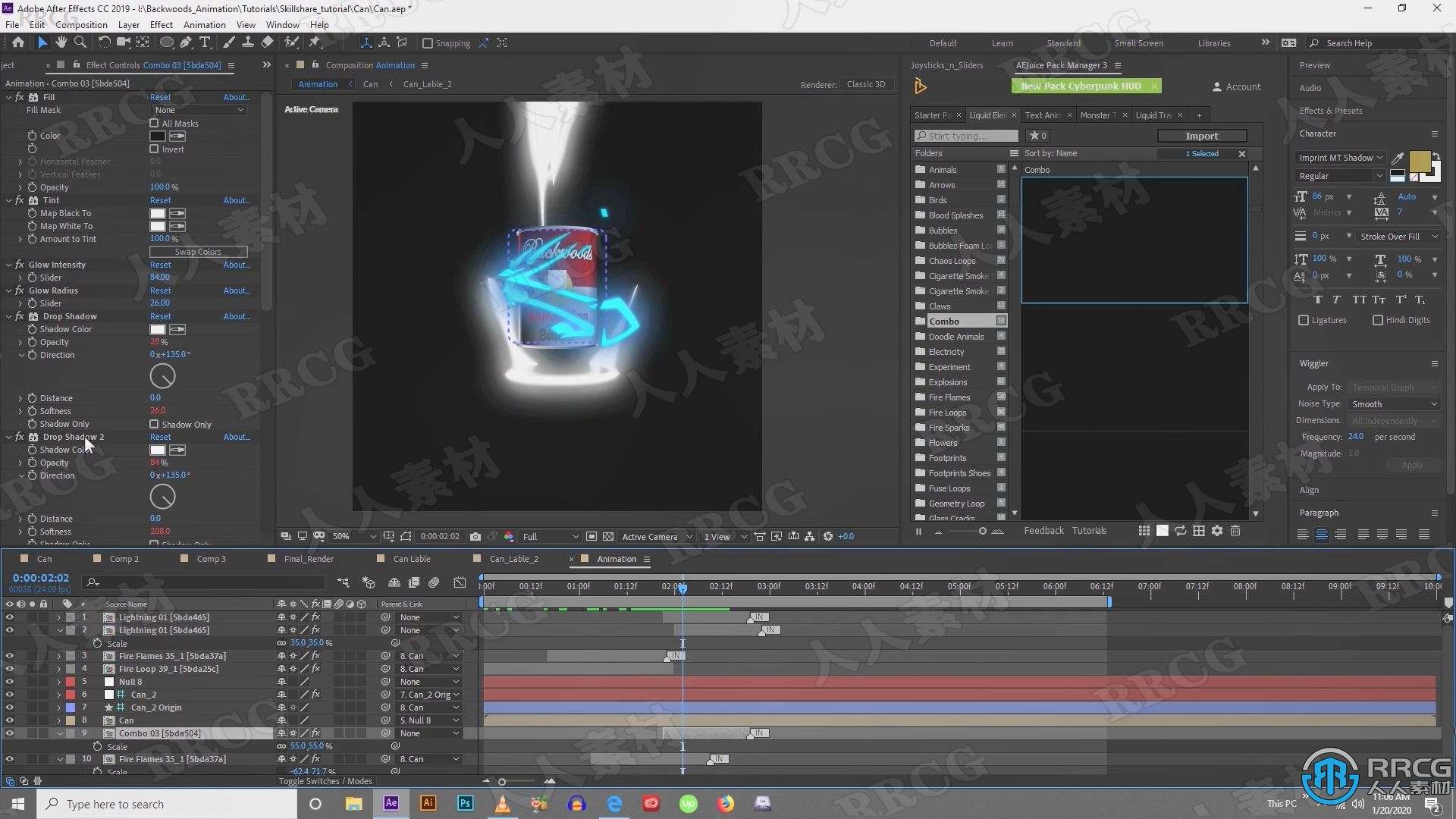Click the Character fill color swatch

(x=1420, y=162)
